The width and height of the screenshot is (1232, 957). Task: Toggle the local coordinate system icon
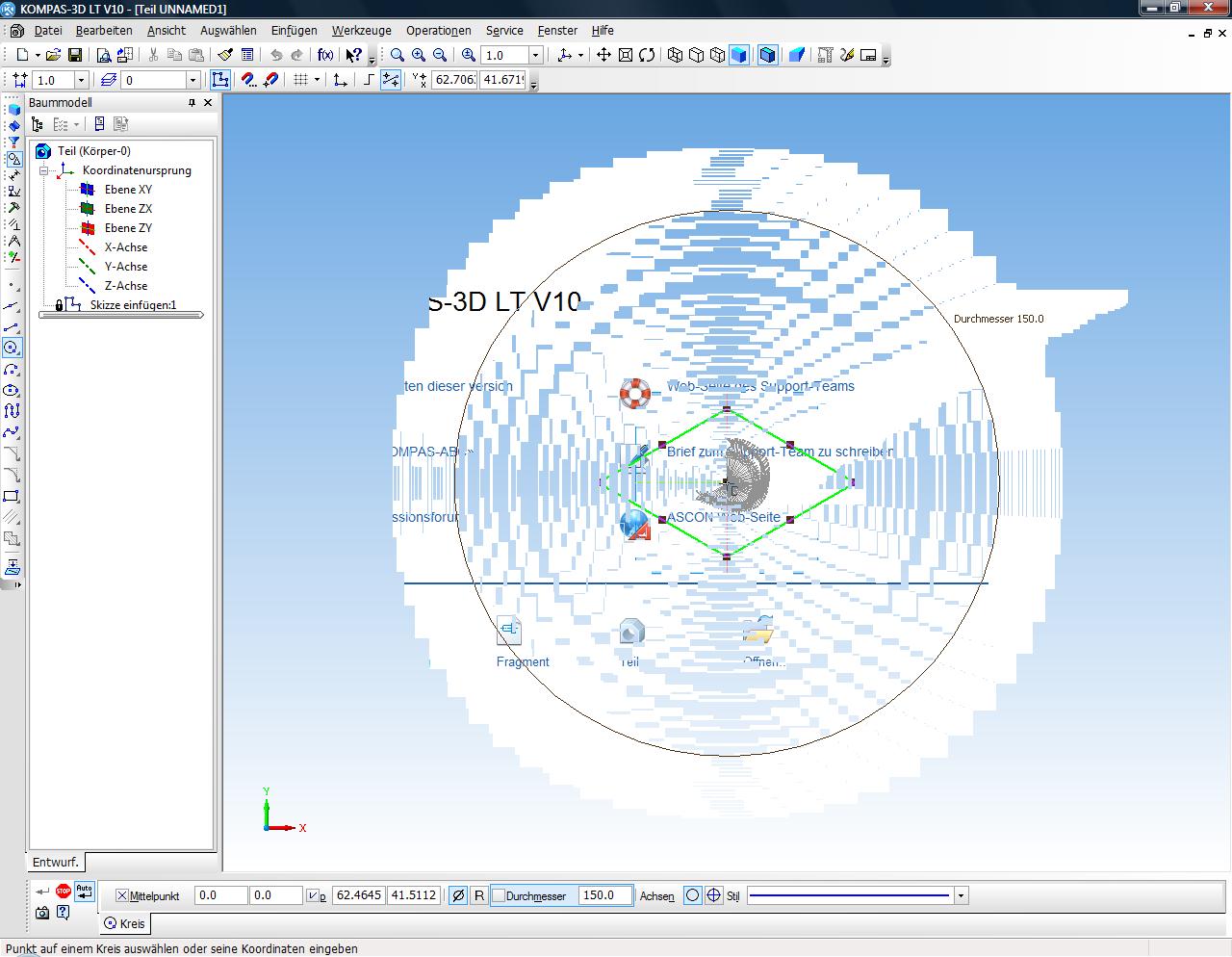[340, 80]
